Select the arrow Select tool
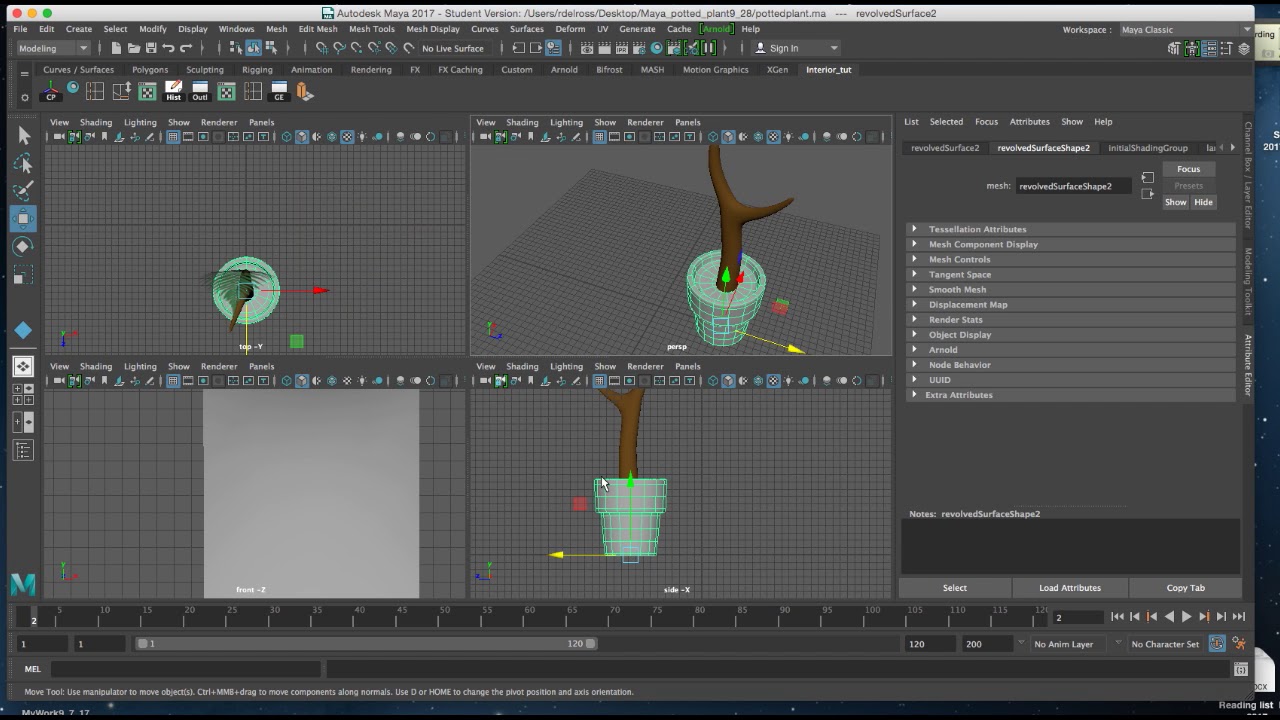The height and width of the screenshot is (720, 1280). [24, 136]
